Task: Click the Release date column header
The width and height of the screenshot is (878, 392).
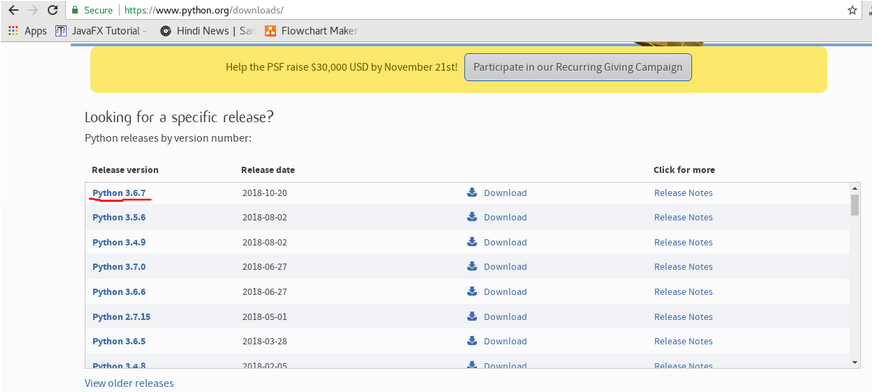Action: pos(268,170)
